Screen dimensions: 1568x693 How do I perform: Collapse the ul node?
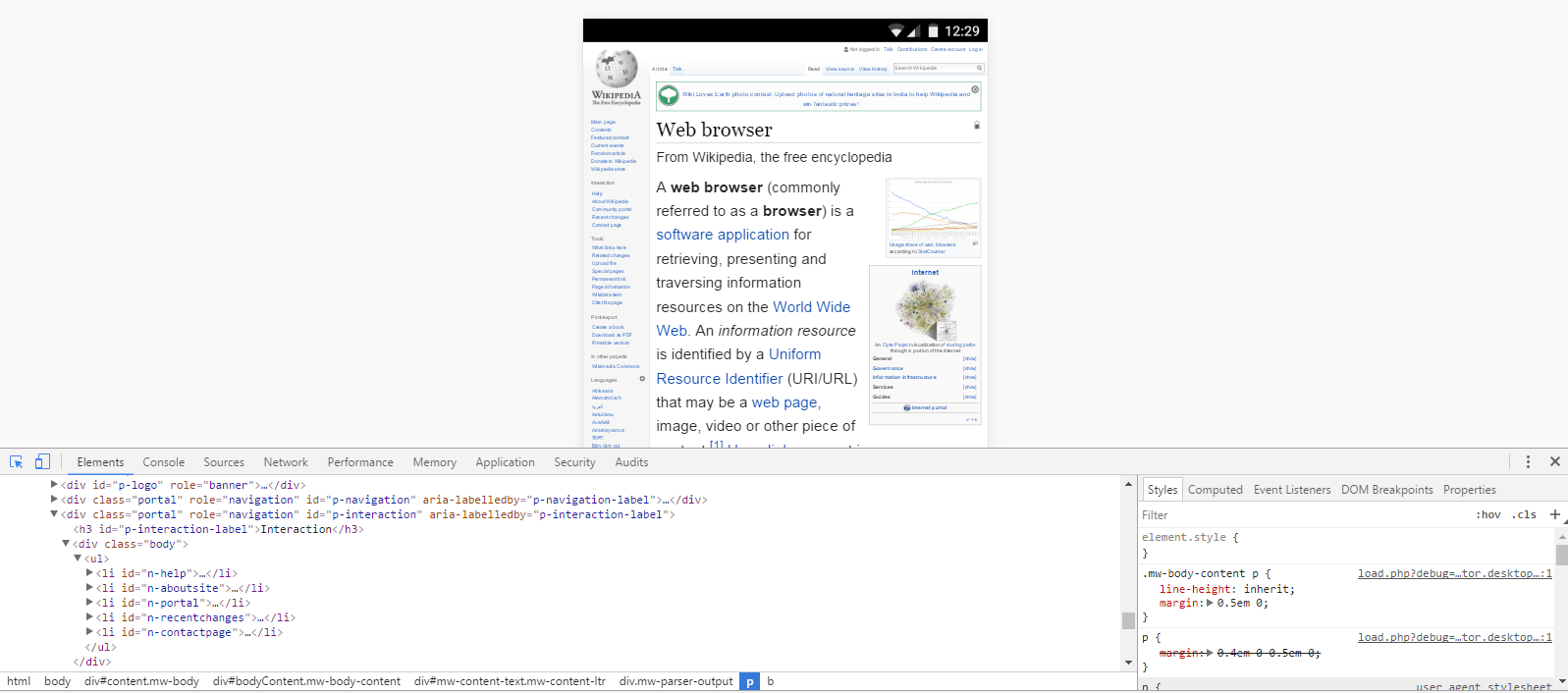[x=79, y=559]
